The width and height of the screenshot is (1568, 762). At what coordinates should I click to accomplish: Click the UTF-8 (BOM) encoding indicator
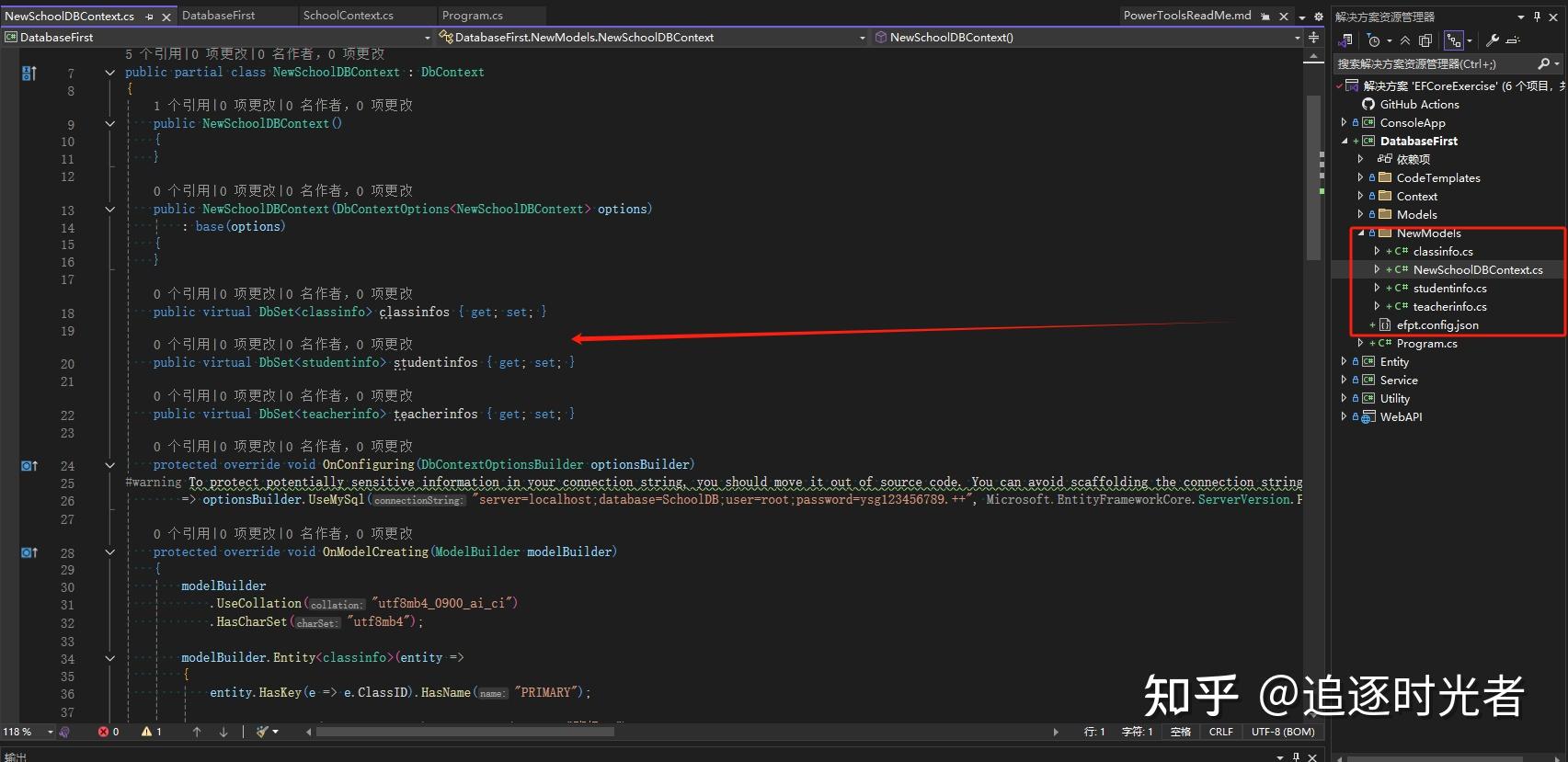pos(1283,733)
